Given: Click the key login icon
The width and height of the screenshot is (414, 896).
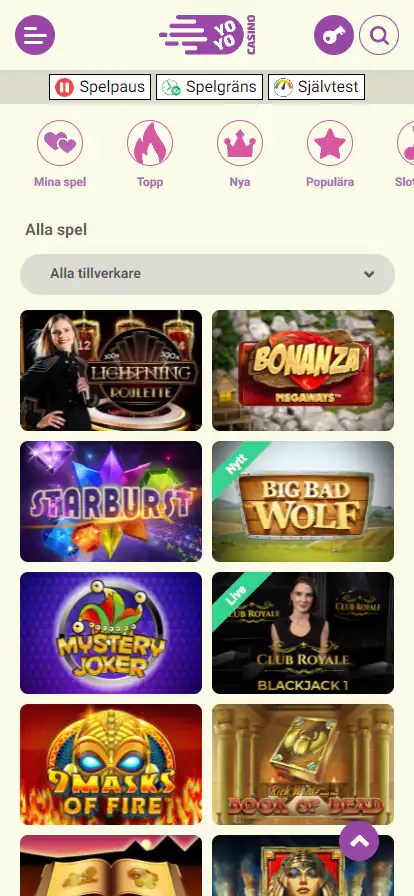Looking at the screenshot, I should pos(334,35).
